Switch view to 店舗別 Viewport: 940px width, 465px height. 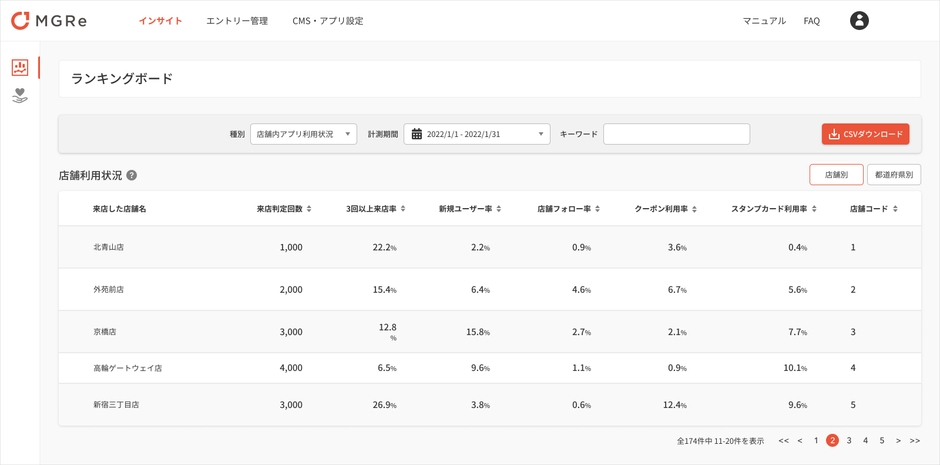836,175
